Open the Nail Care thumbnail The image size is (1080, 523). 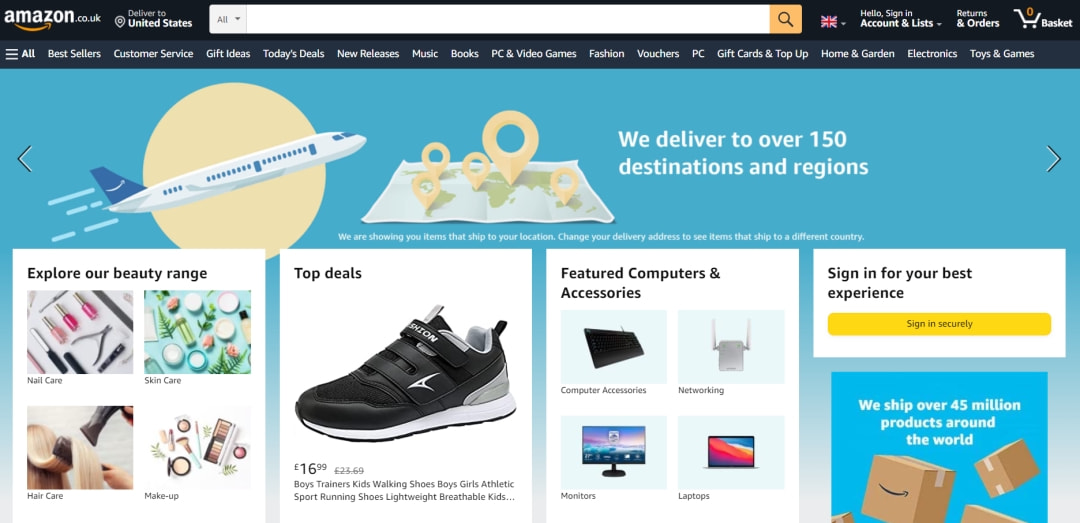pyautogui.click(x=80, y=332)
